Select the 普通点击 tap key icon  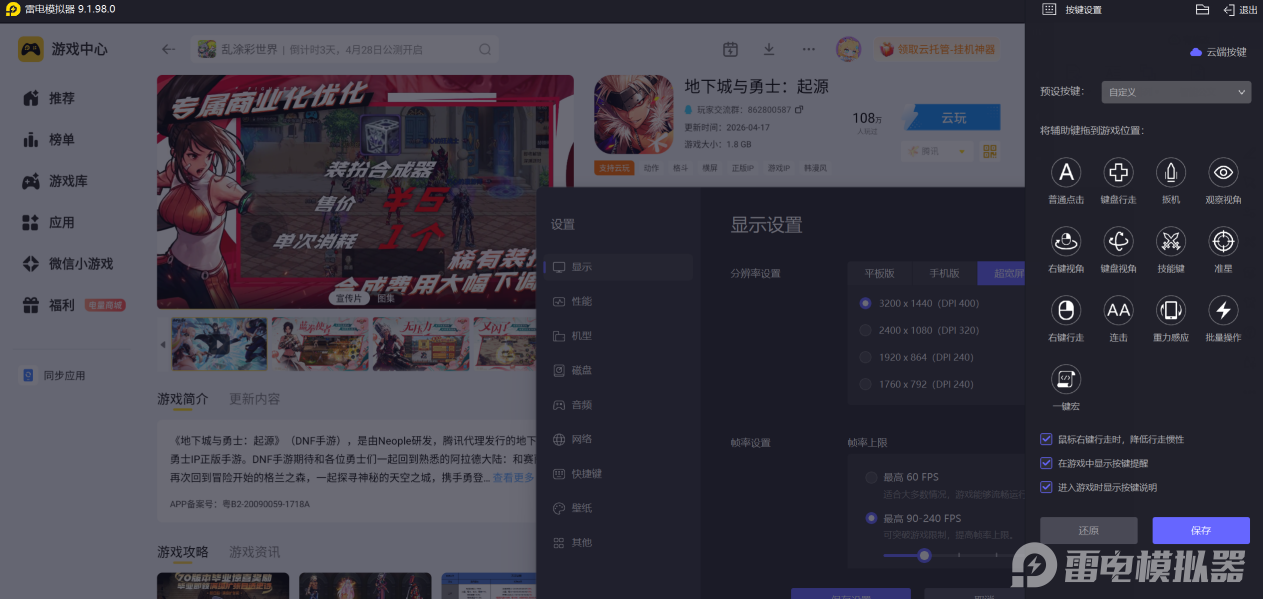pos(1066,172)
